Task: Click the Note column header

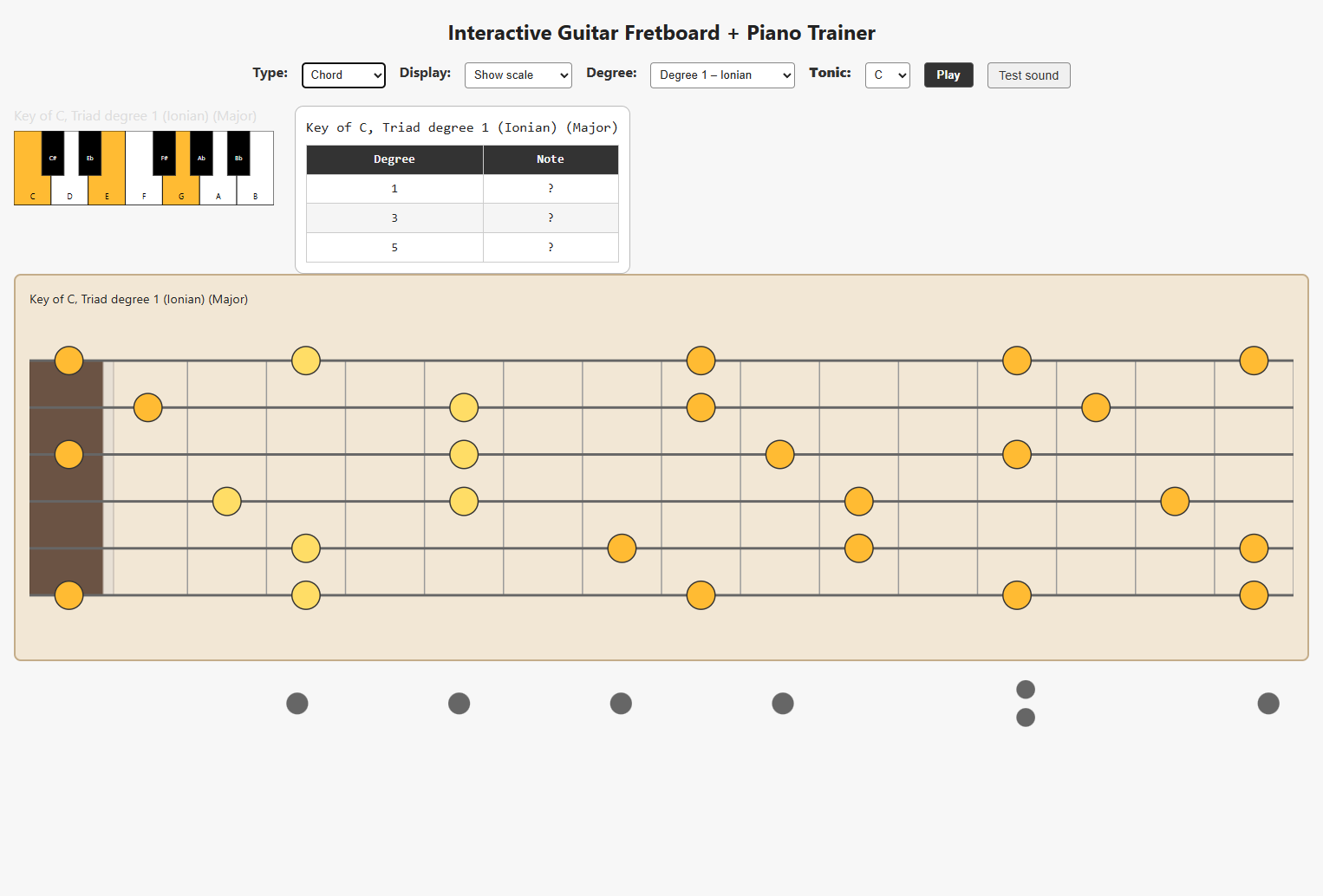Action: click(x=551, y=159)
